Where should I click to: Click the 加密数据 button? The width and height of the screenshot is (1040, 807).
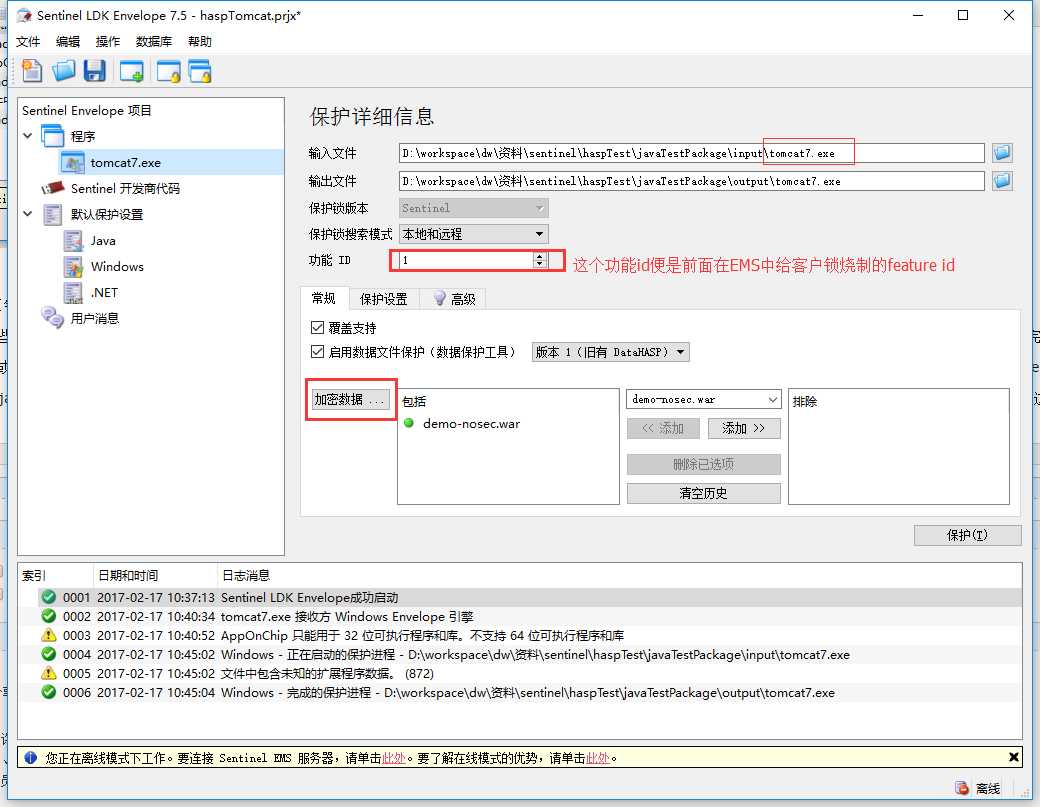click(x=350, y=399)
